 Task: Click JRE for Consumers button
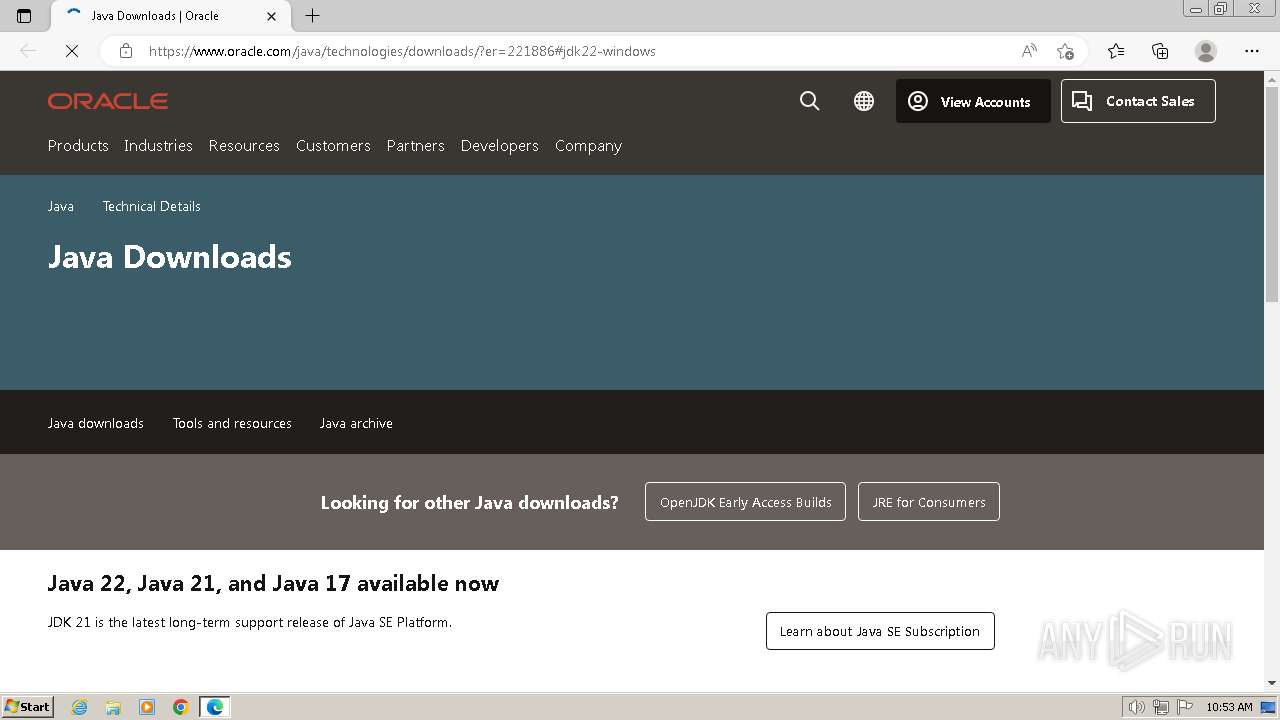point(929,502)
